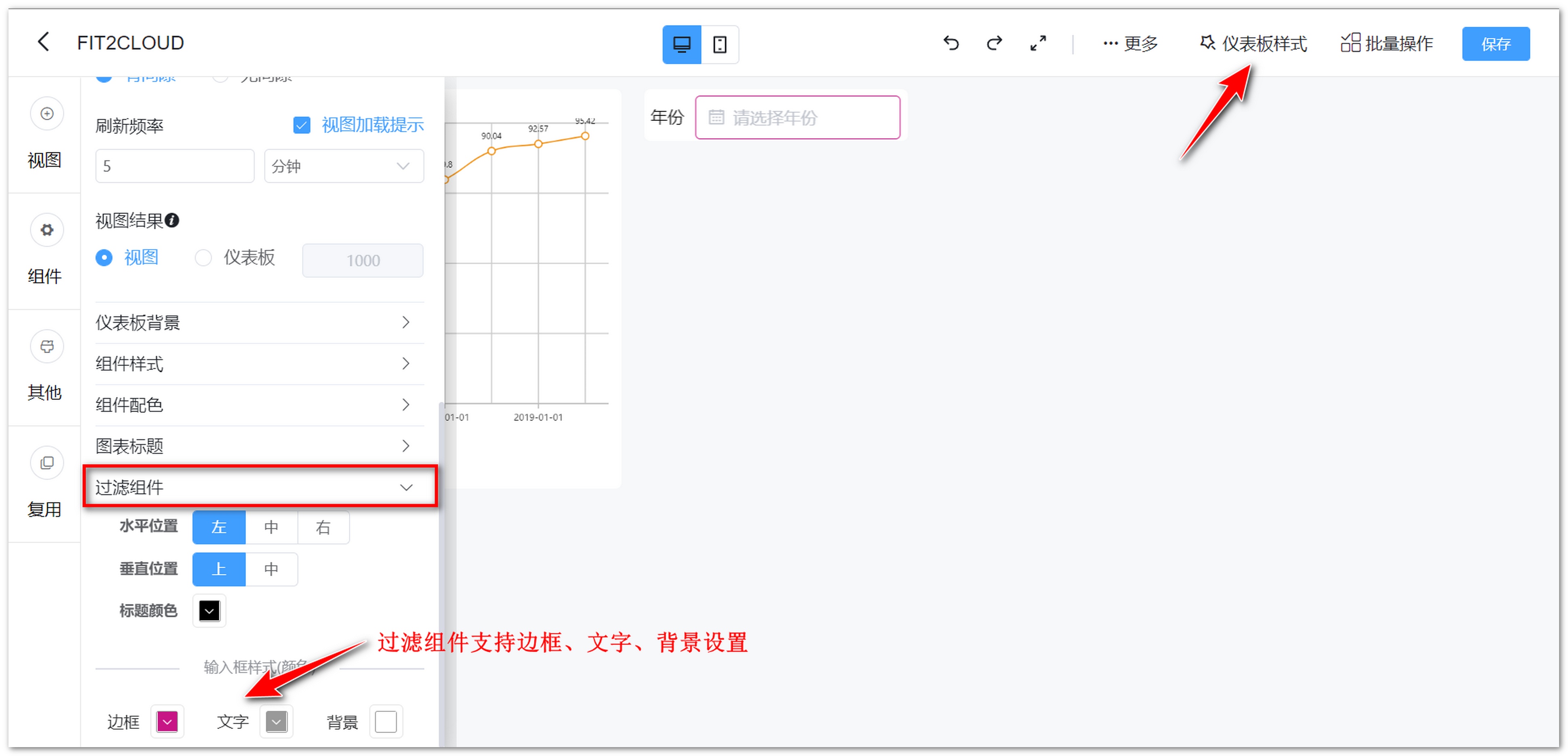Select the 仪表板 result radio option
This screenshot has width=1568, height=756.
[203, 258]
